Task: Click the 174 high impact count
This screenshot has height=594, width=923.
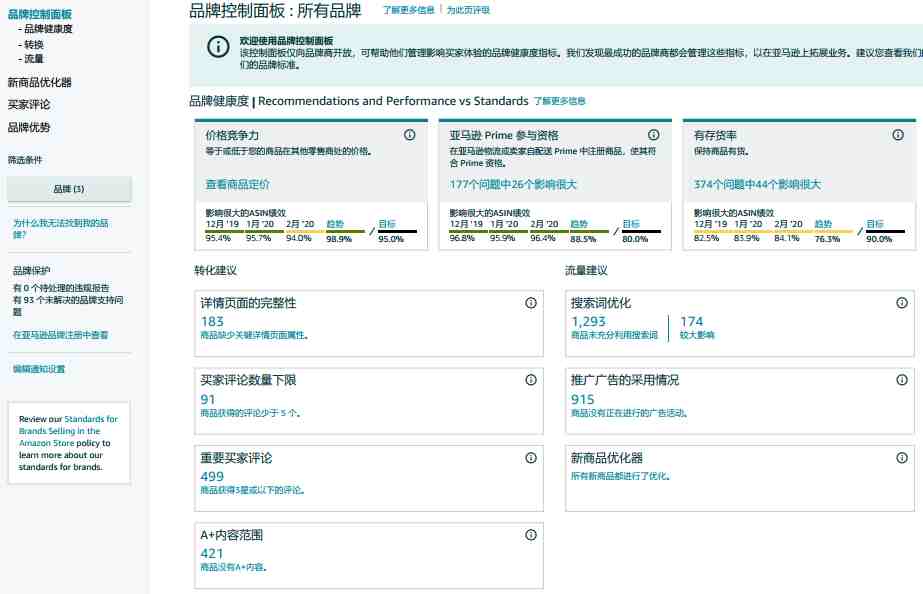Action: click(692, 321)
